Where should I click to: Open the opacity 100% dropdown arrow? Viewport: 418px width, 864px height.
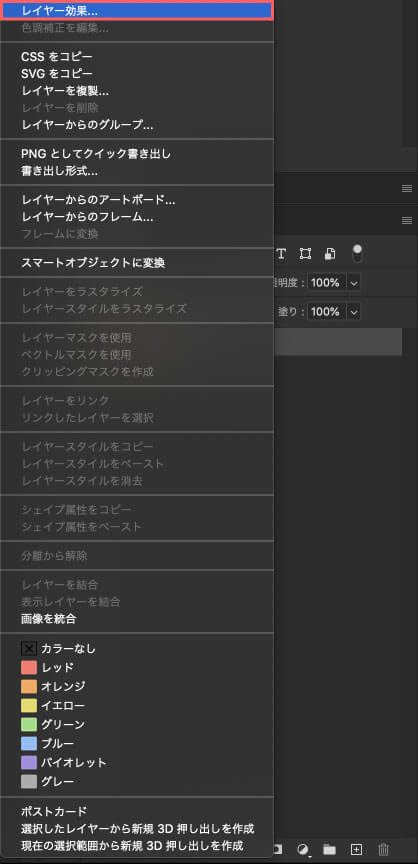coord(354,283)
